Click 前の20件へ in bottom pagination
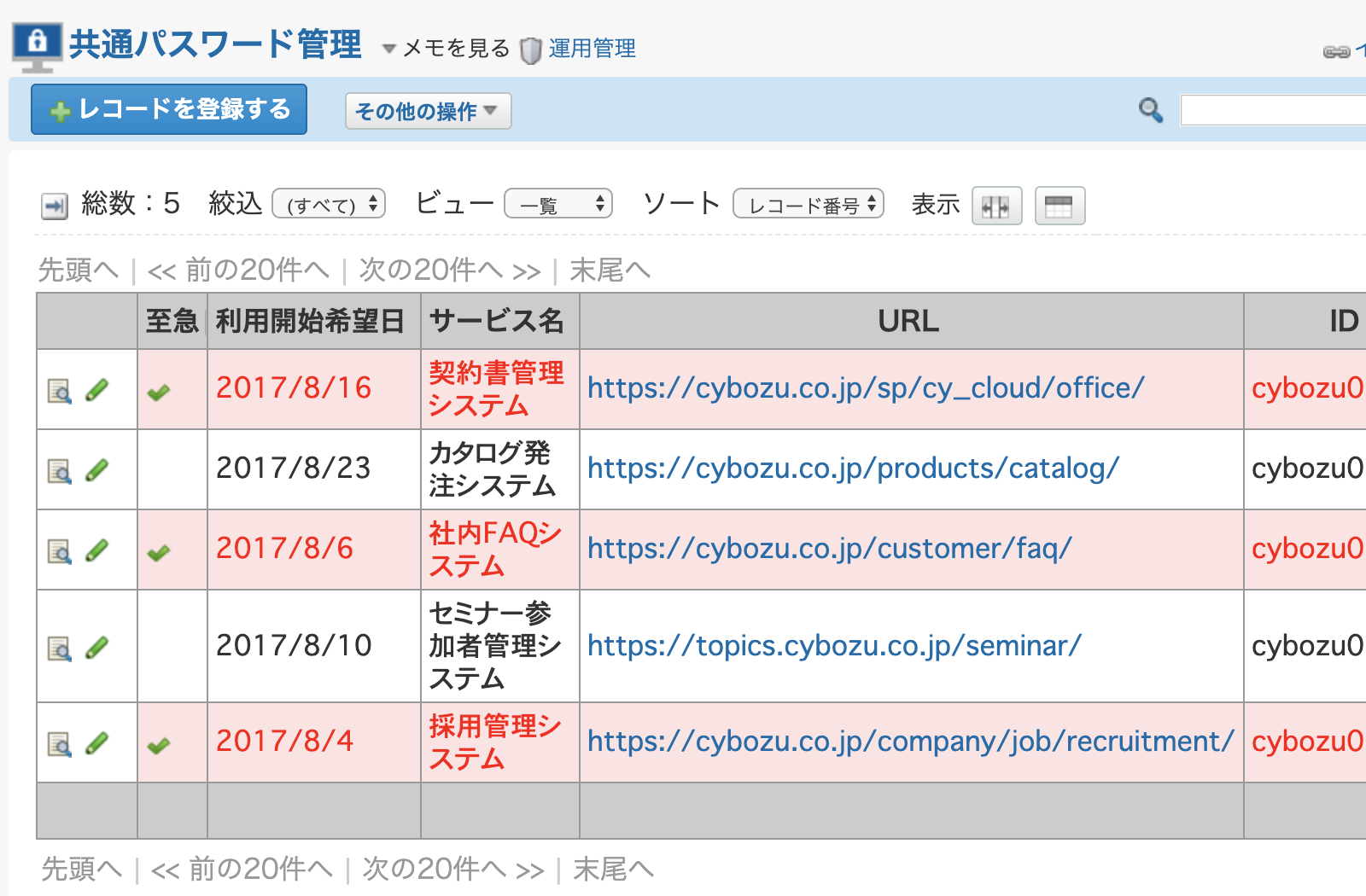The width and height of the screenshot is (1366, 896). pos(242,870)
